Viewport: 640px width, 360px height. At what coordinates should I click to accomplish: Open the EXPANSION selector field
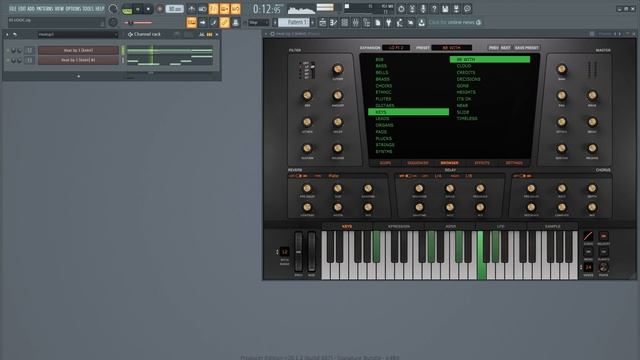(x=396, y=48)
